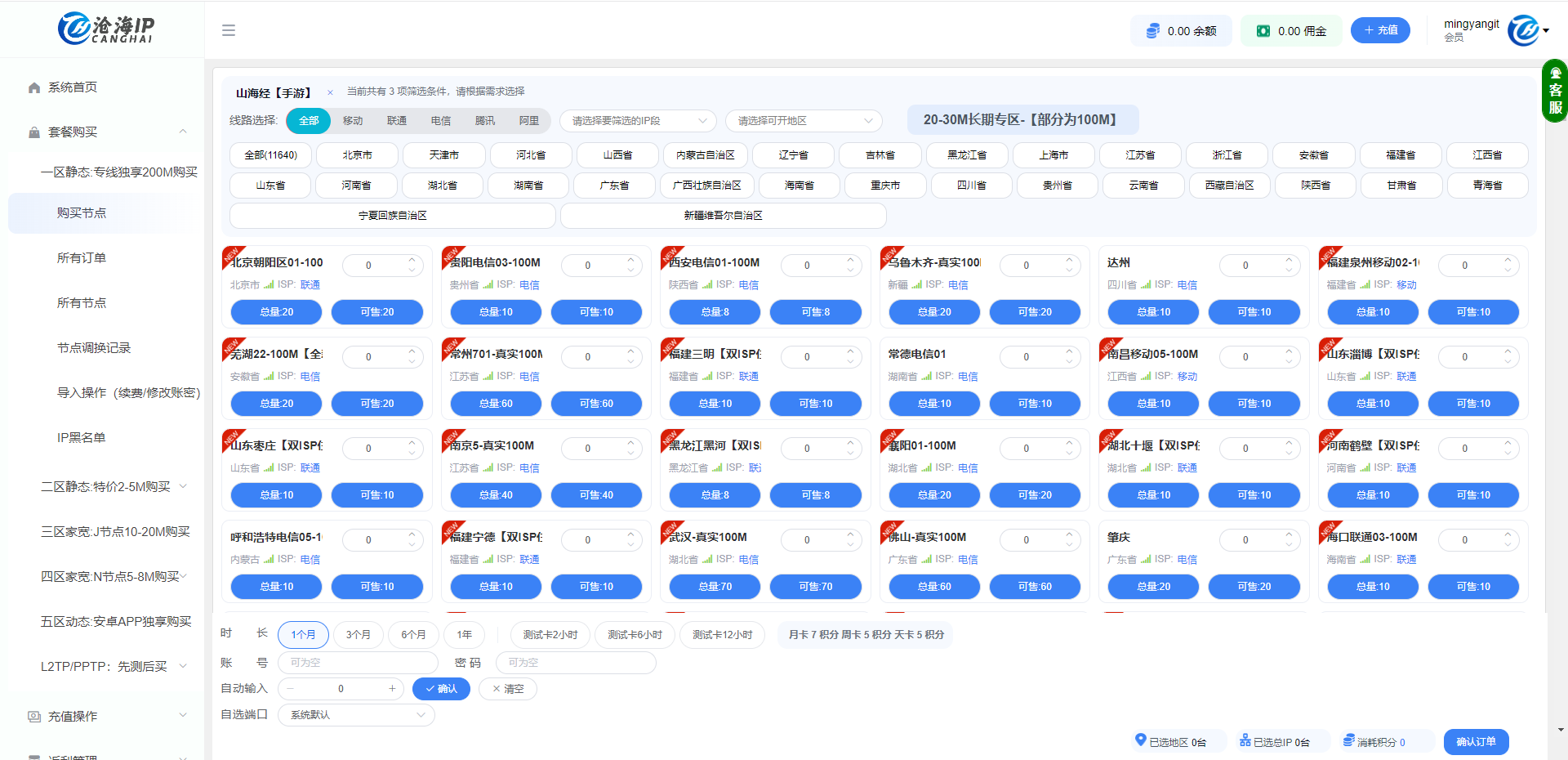Screen dimensions: 1568x760
Task: Click the coins icon beside 0.00 余额
Action: [1151, 30]
